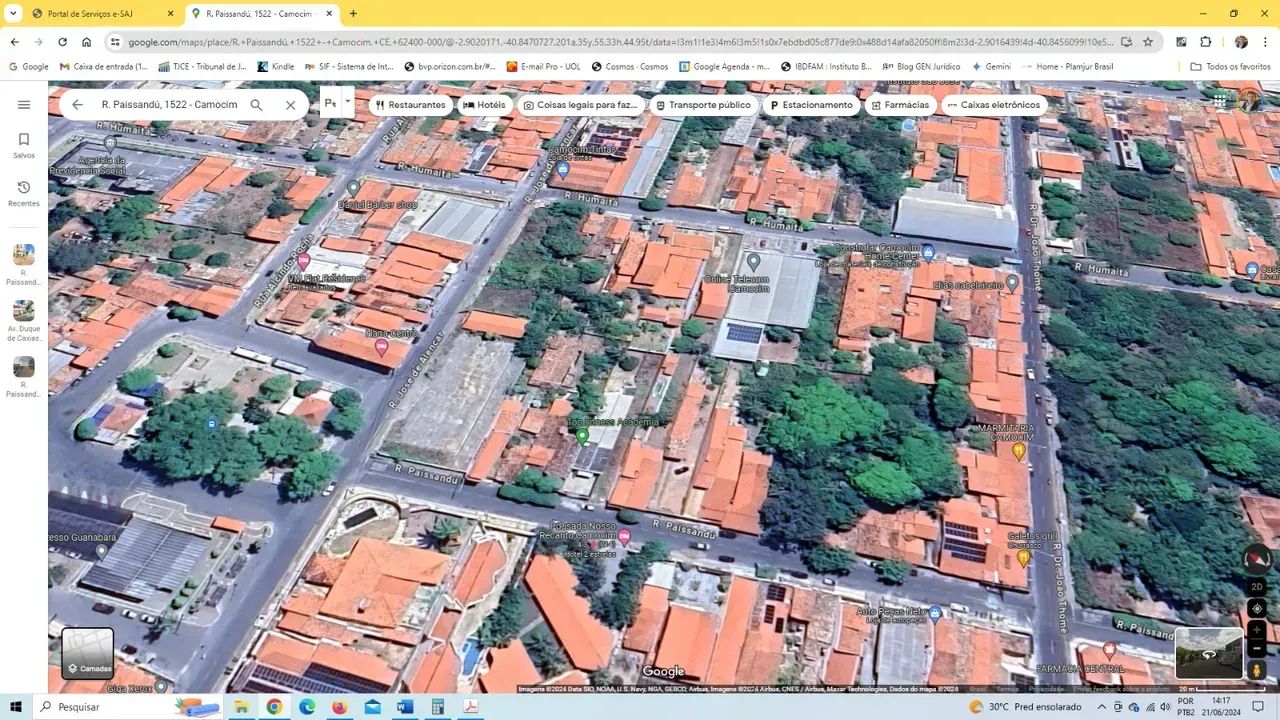
Task: Open File Explorer from the taskbar
Action: (241, 707)
